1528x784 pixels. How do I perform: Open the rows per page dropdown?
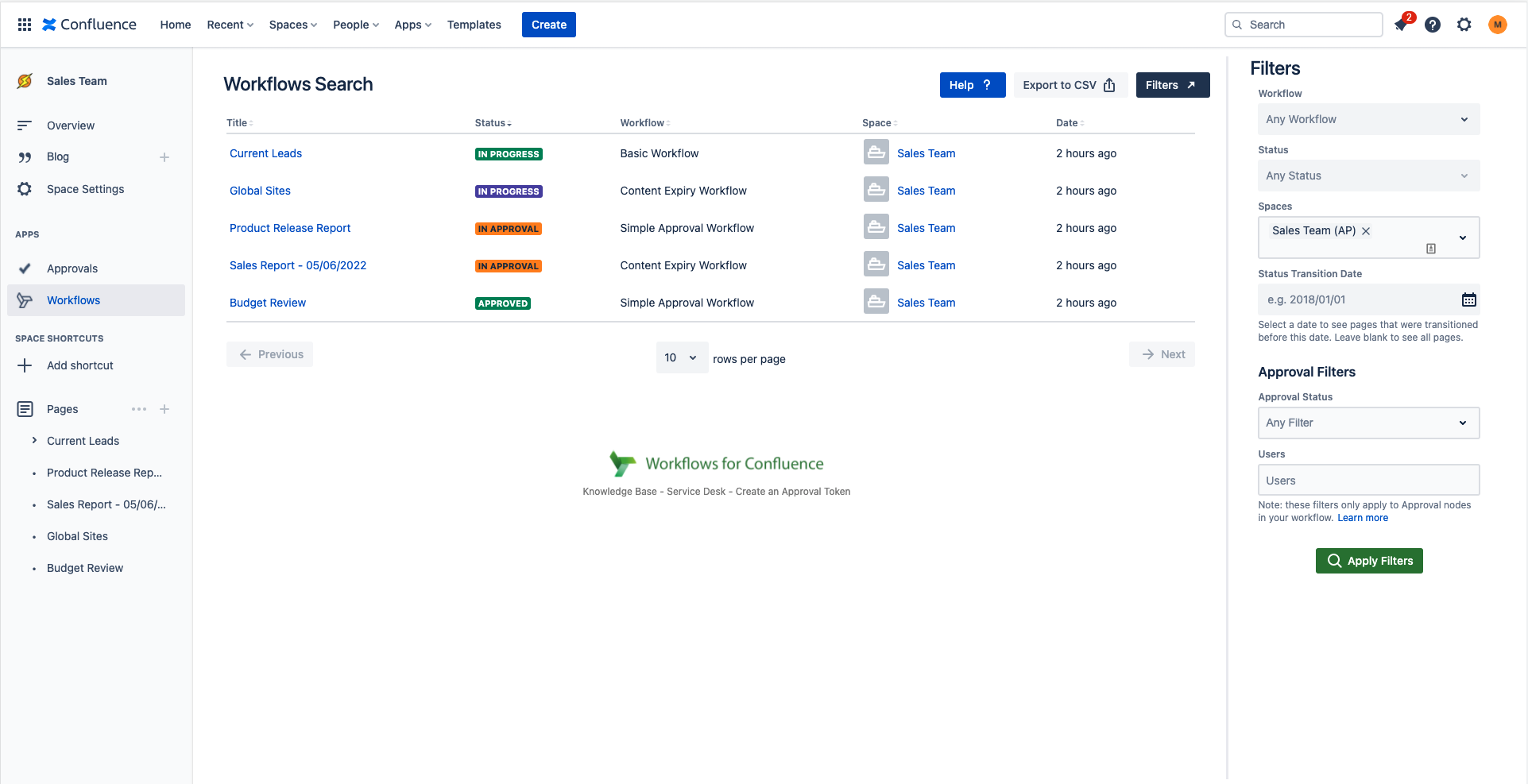point(681,357)
